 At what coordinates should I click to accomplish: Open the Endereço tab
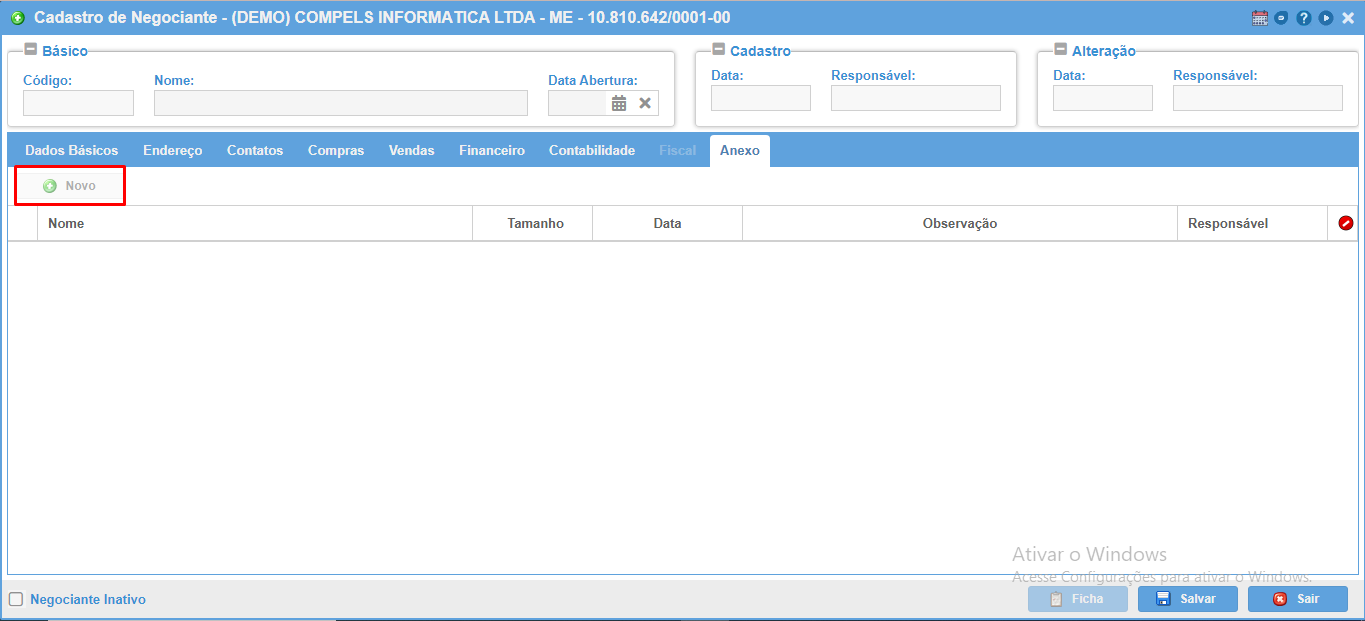[173, 151]
